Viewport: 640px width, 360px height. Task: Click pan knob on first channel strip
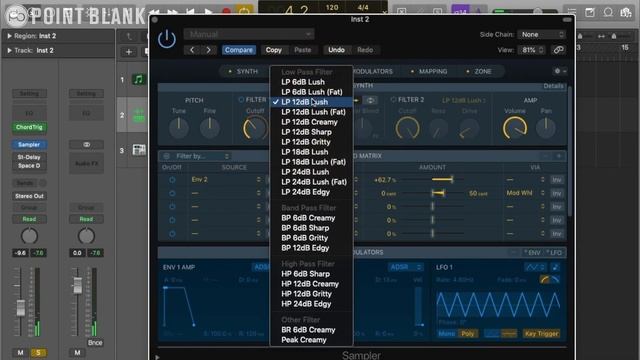click(29, 236)
